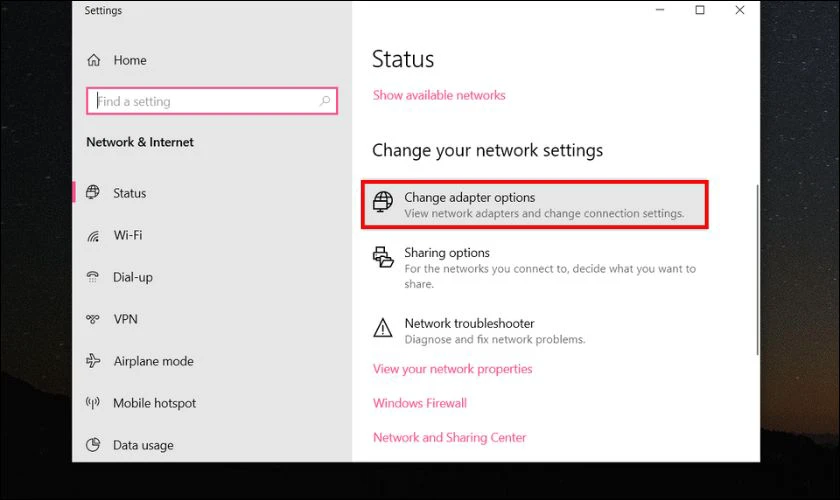
Task: Open the VPN icon in sidebar
Action: coord(94,320)
